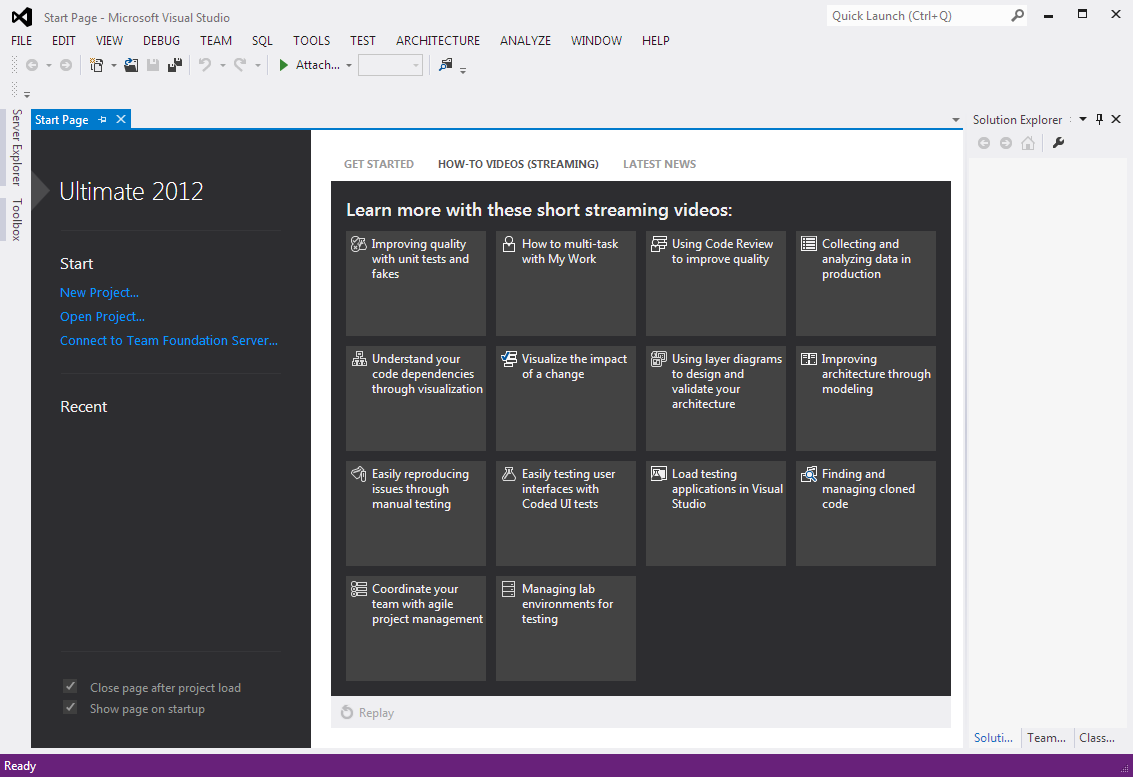Pin the Start Page tab

(103, 119)
